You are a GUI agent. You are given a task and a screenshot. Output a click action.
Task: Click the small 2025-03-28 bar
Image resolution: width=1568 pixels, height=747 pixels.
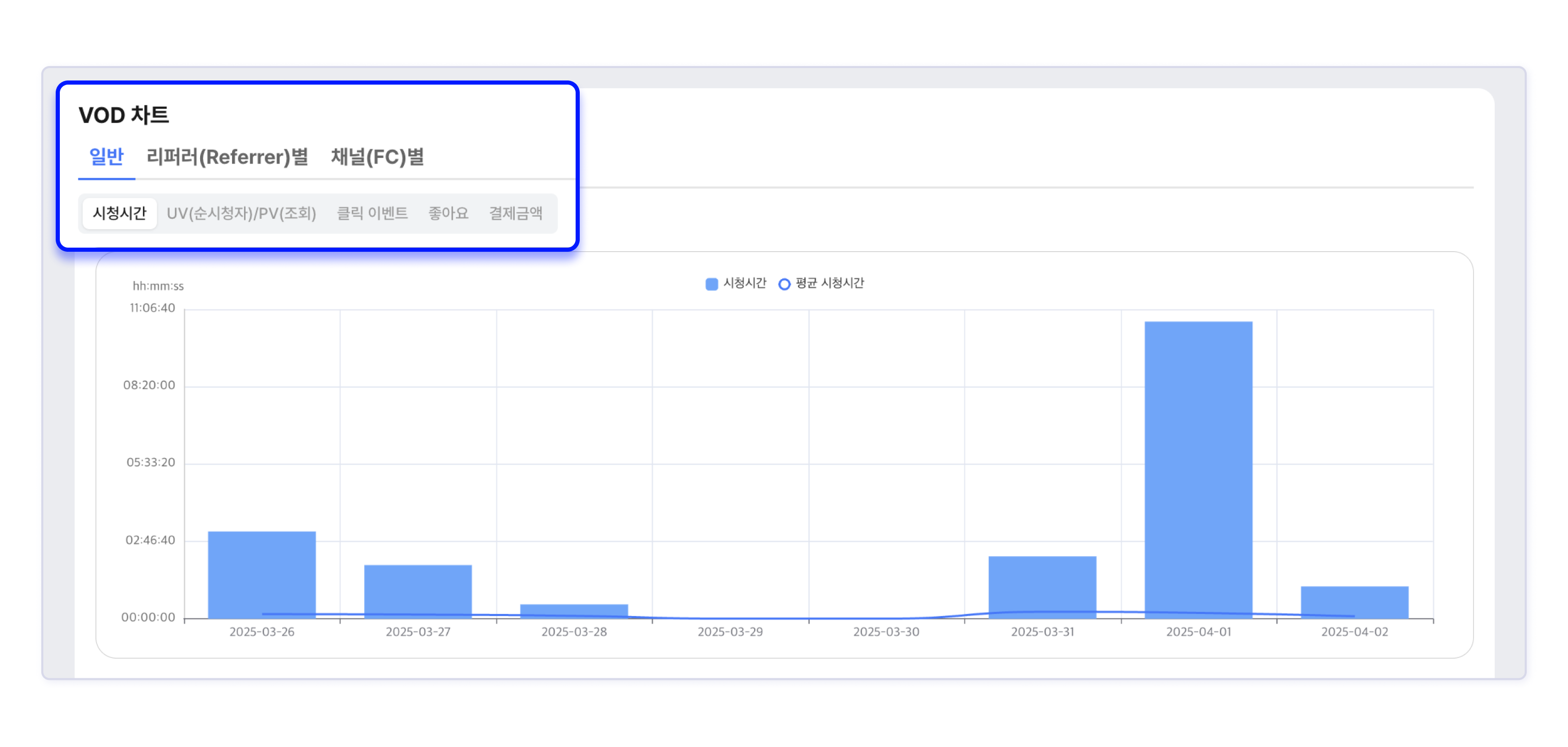[574, 609]
